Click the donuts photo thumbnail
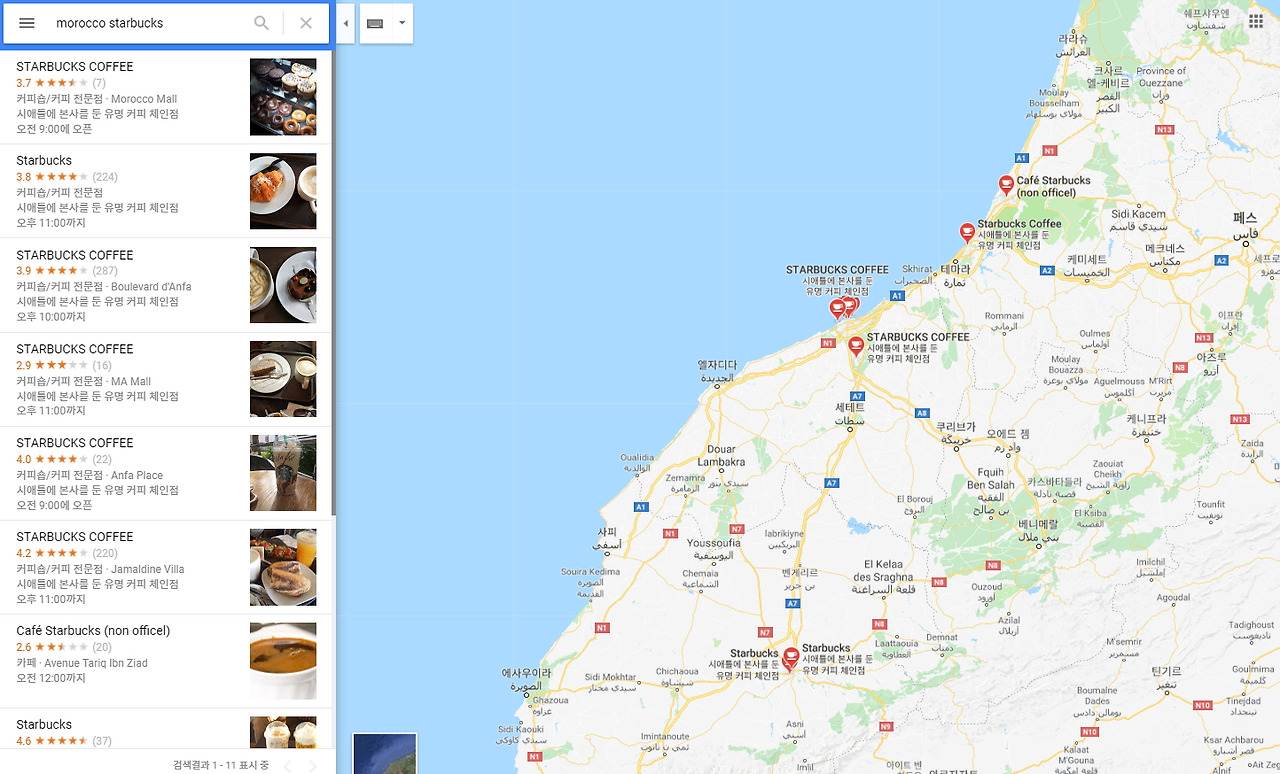This screenshot has height=774, width=1280. (283, 97)
